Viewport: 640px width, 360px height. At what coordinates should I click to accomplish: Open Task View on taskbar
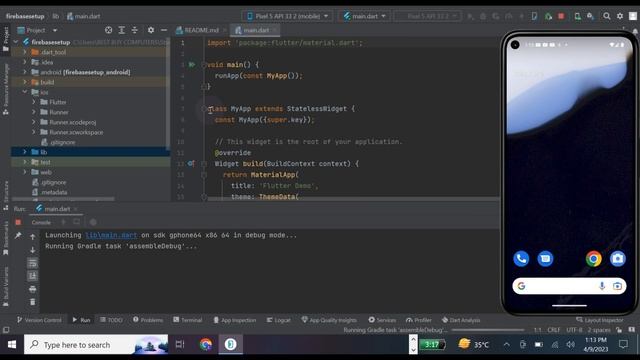[180, 345]
